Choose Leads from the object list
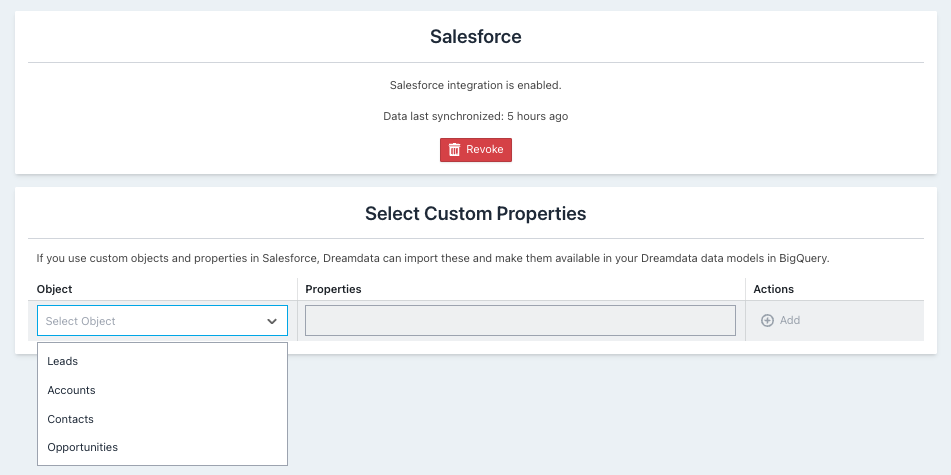 [163, 362]
